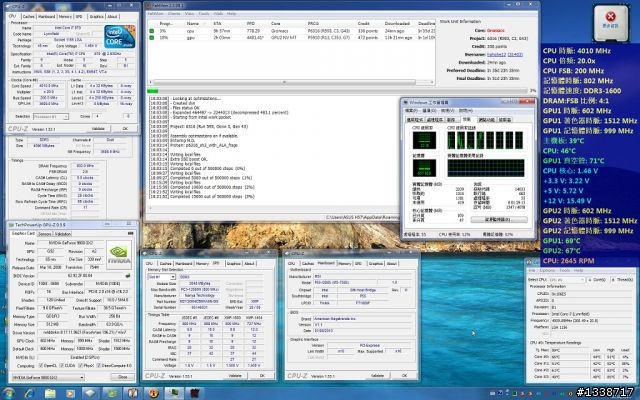Open the File menu in Core Temp
Screen dimensions: 640x400
(x=532, y=271)
